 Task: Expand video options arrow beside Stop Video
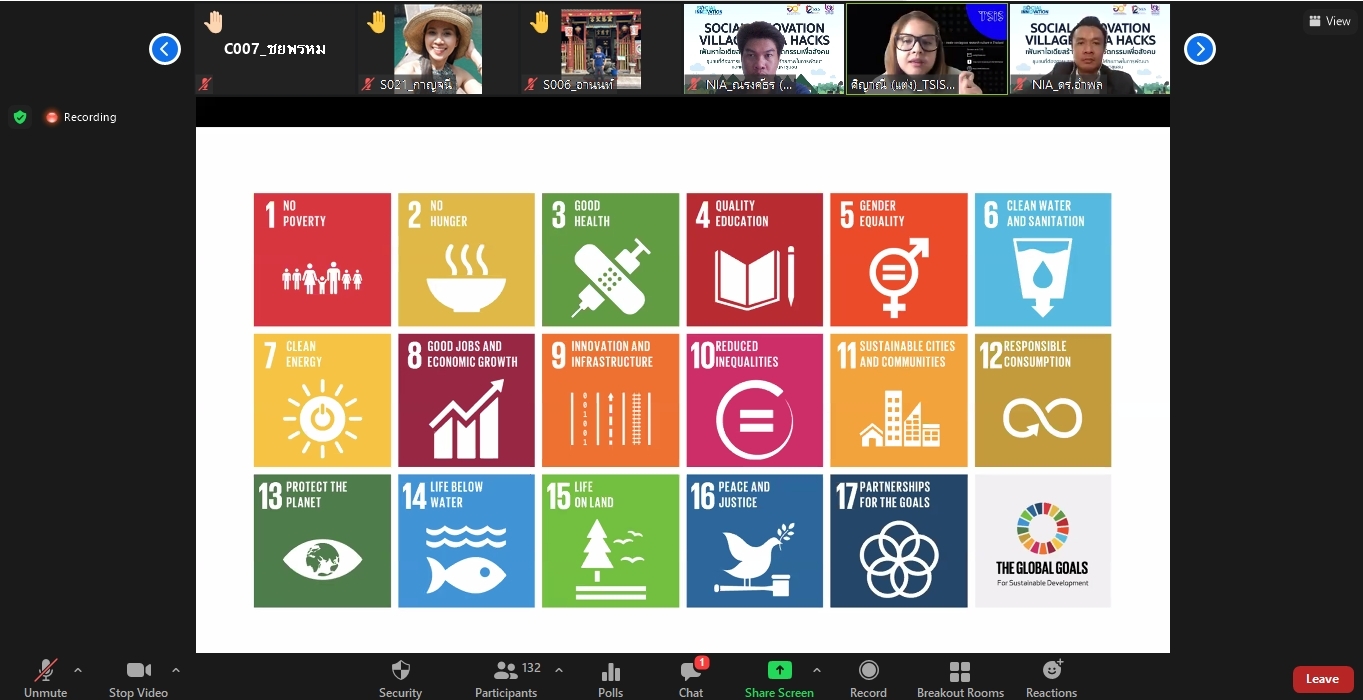(x=176, y=670)
